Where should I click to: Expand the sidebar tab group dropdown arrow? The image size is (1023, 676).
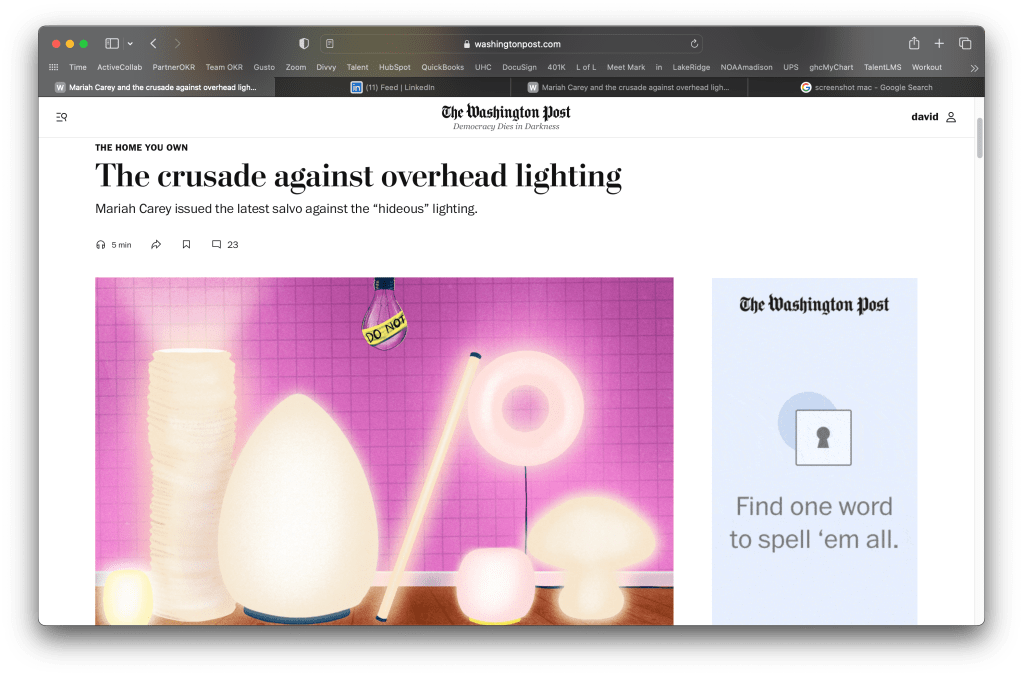coord(130,44)
